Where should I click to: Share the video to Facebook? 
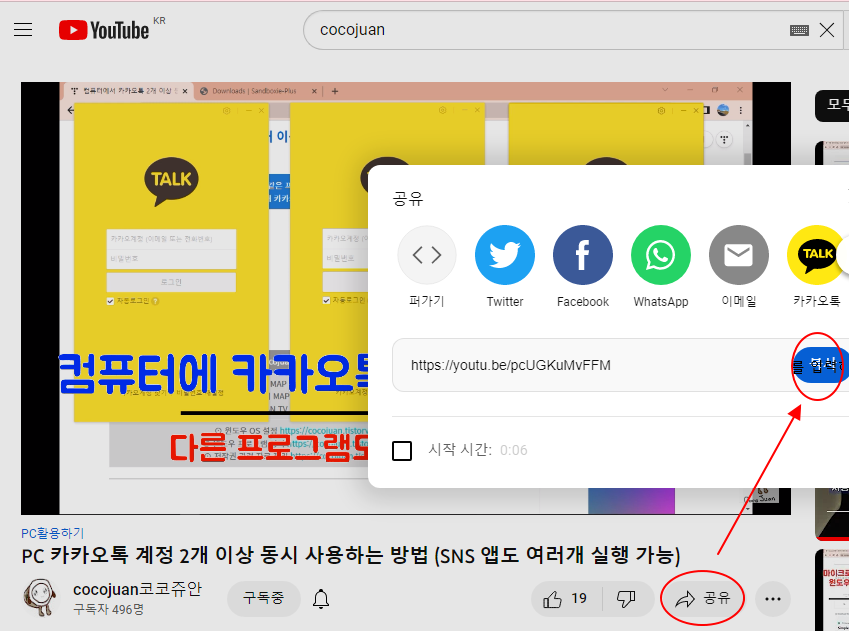tap(583, 255)
